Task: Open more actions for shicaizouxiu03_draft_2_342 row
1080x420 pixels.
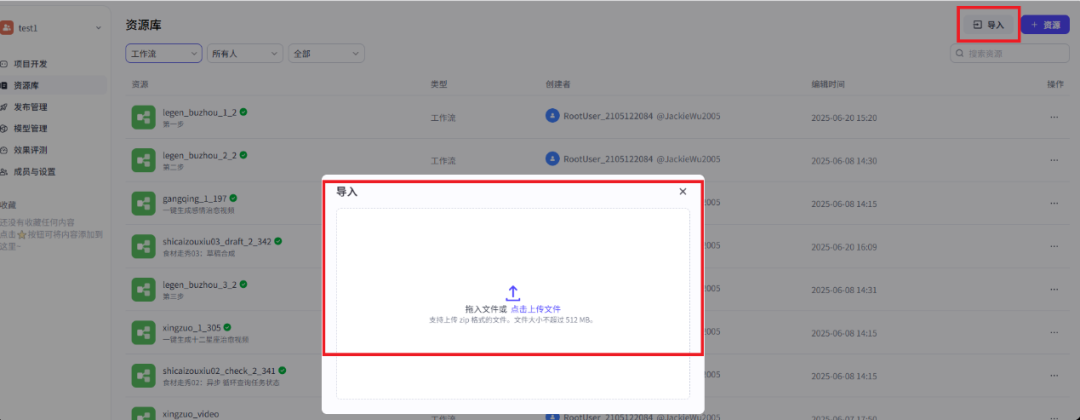Action: click(1054, 246)
